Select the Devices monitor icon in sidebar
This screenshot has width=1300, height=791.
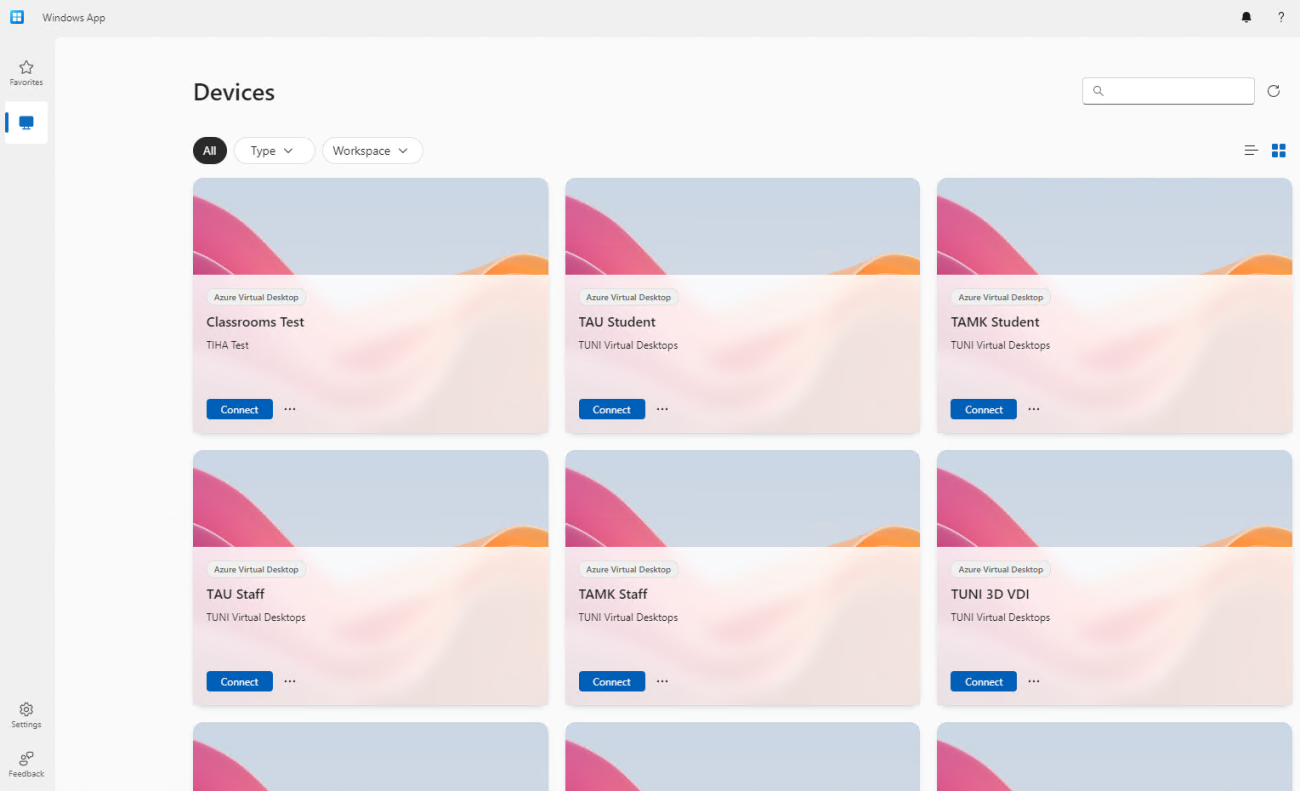coord(26,122)
